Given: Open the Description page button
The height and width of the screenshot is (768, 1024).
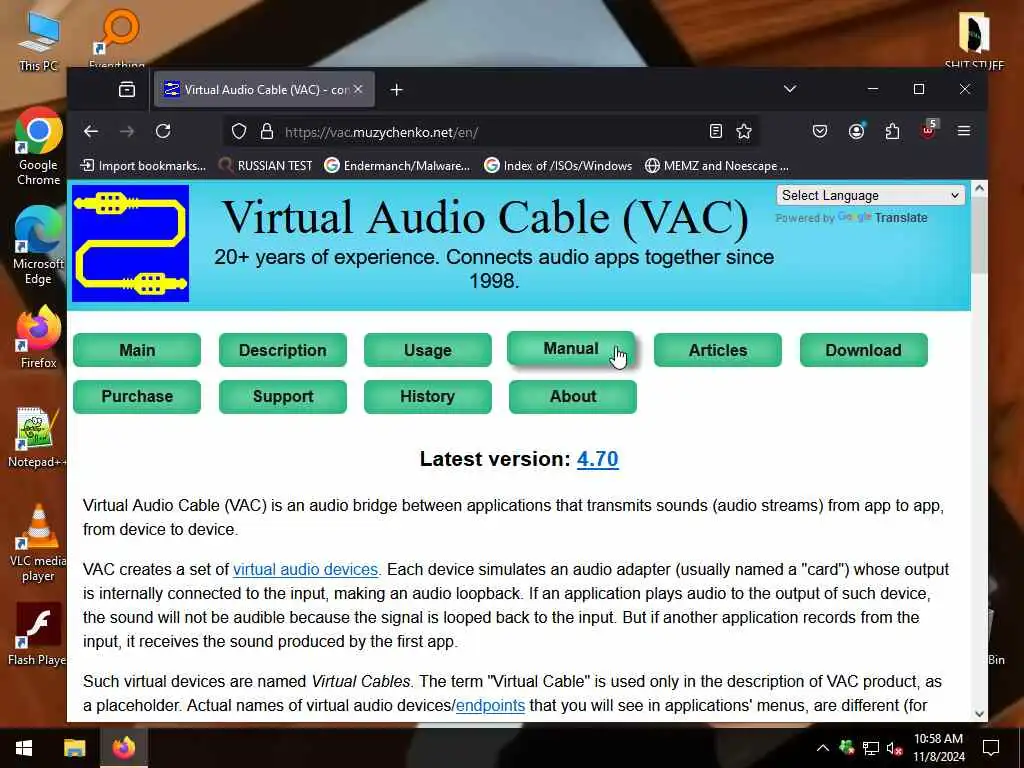Looking at the screenshot, I should (x=283, y=350).
